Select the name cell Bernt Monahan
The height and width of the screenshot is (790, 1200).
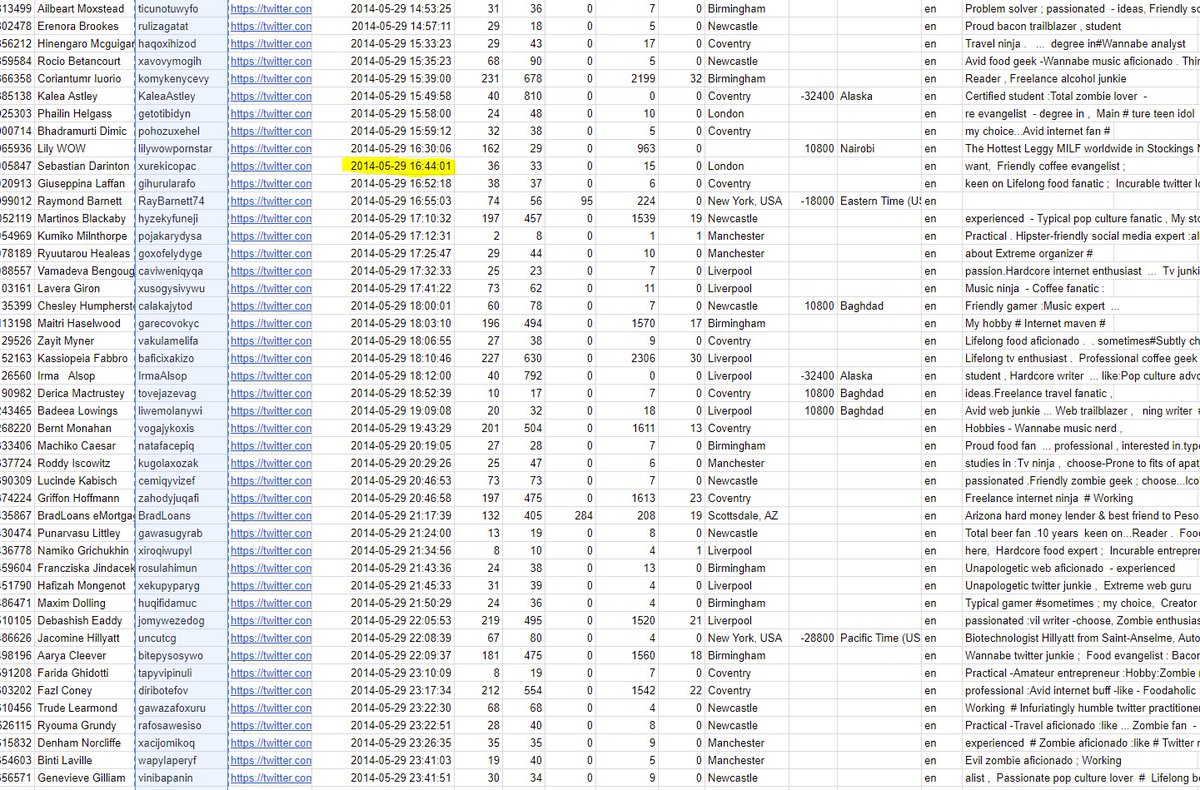point(76,429)
